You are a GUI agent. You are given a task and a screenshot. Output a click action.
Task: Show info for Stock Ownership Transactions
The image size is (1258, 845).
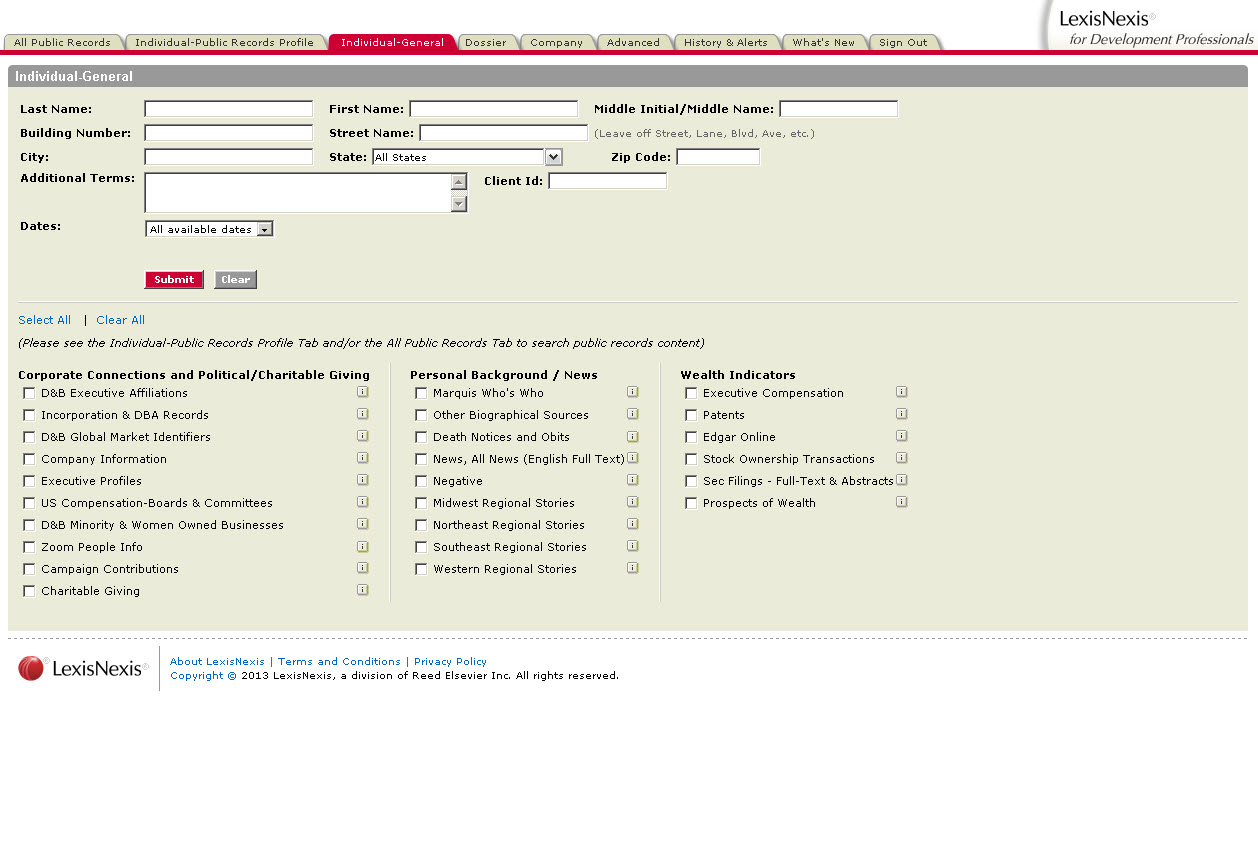pyautogui.click(x=901, y=458)
